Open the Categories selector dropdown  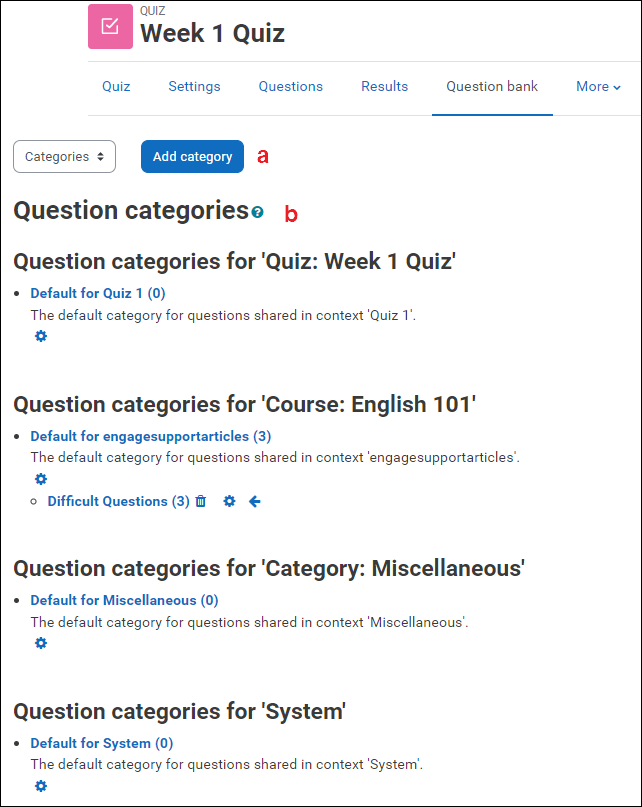point(64,157)
